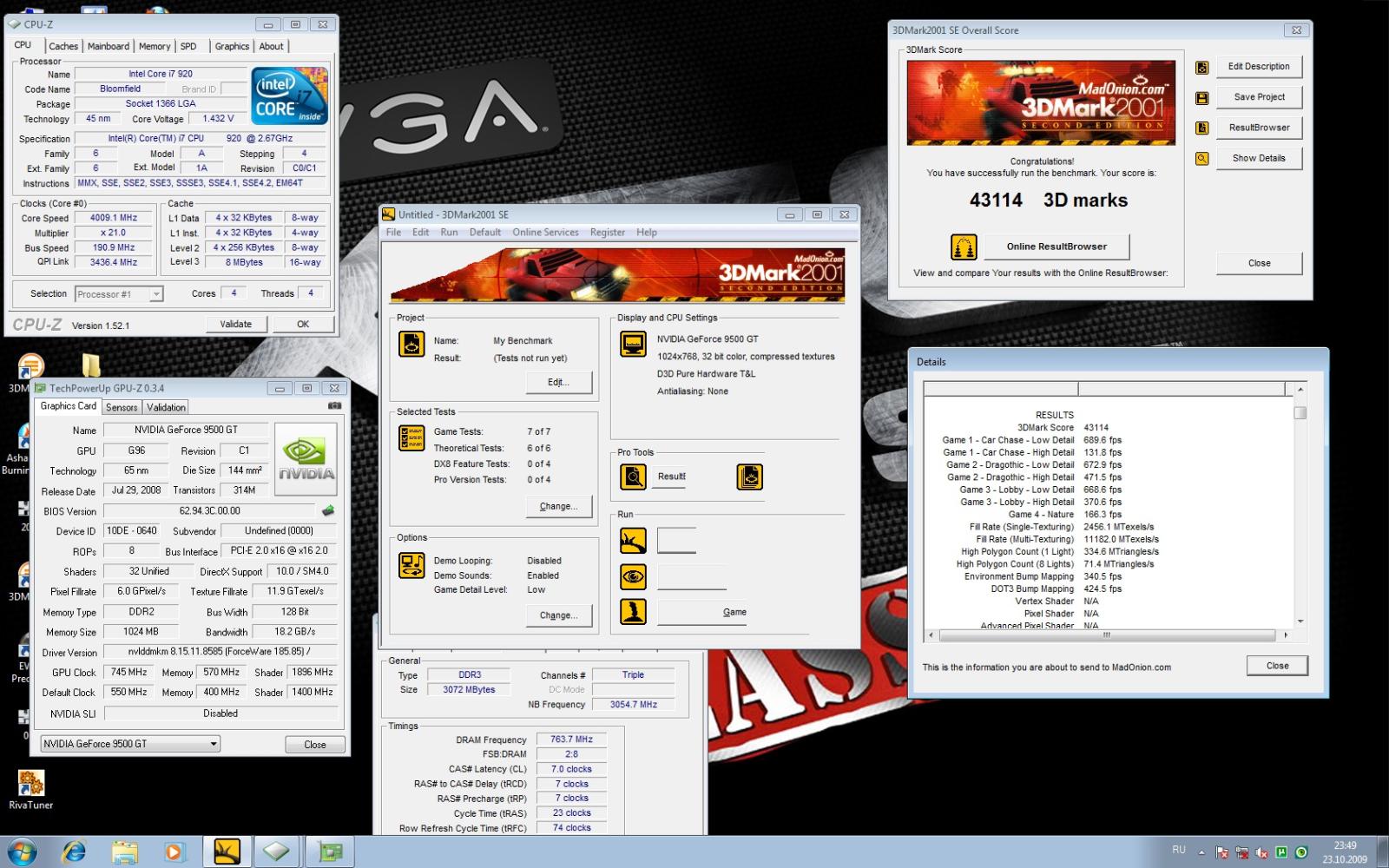Click the Validate button in CPU-Z
The image size is (1389, 868).
pos(236,324)
